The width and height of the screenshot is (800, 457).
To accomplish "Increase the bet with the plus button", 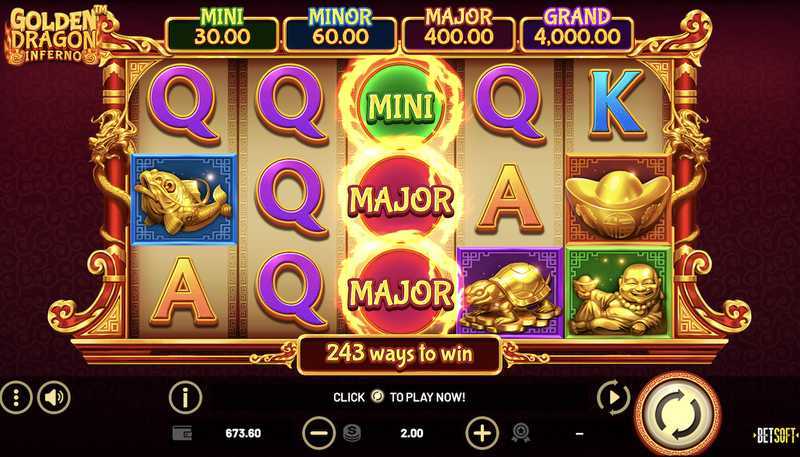I will [x=482, y=433].
